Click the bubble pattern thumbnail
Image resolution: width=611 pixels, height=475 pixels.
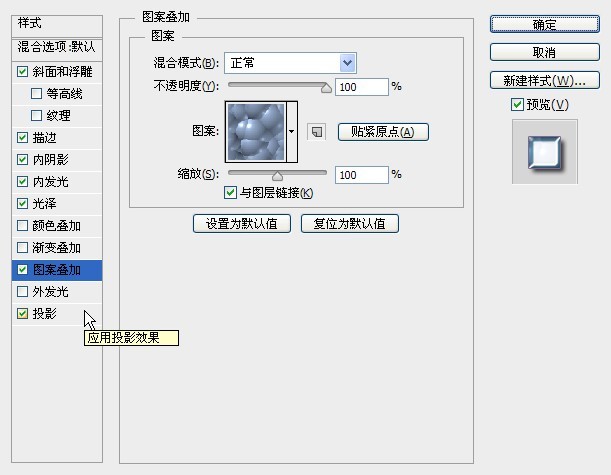256,132
